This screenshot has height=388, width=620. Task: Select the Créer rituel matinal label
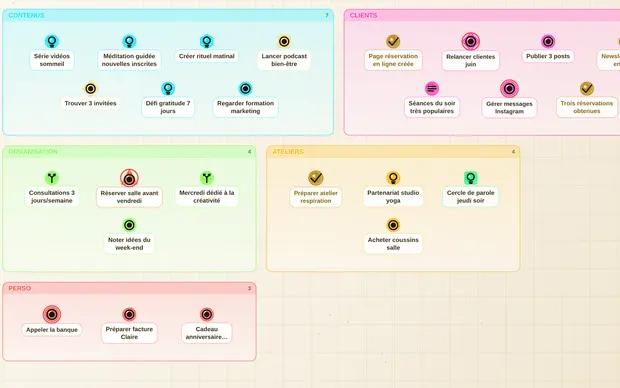click(x=207, y=56)
